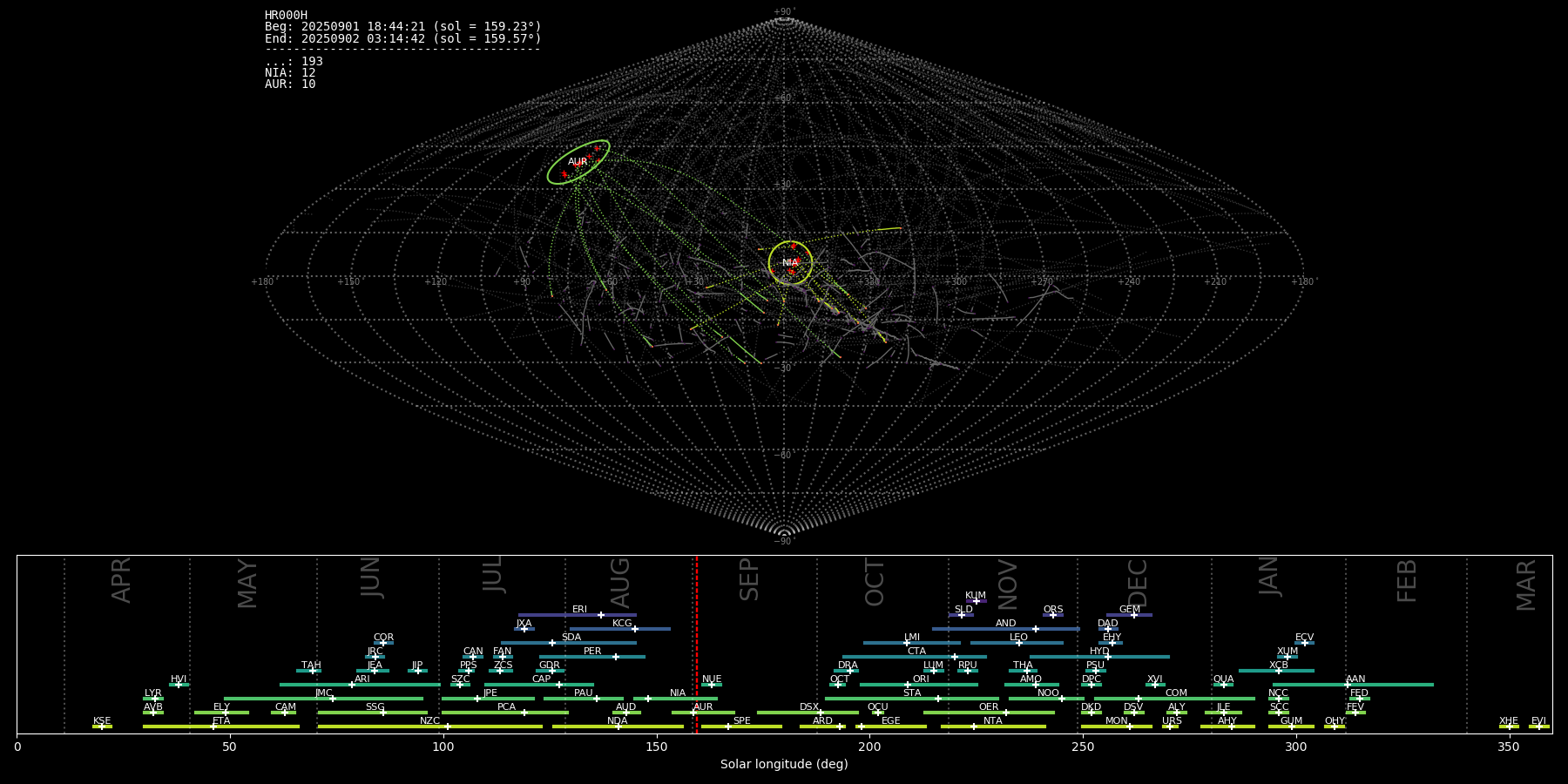Click the NTA shower label on the timeline
The width and height of the screenshot is (1568, 784).
click(x=993, y=720)
